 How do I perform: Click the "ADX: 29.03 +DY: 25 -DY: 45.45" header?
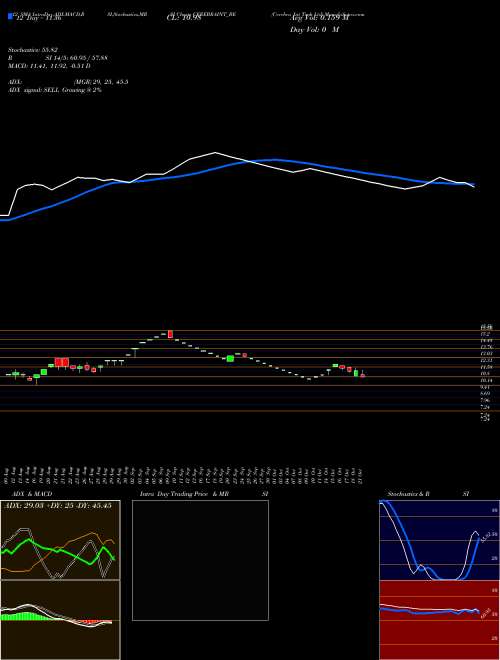tap(57, 505)
